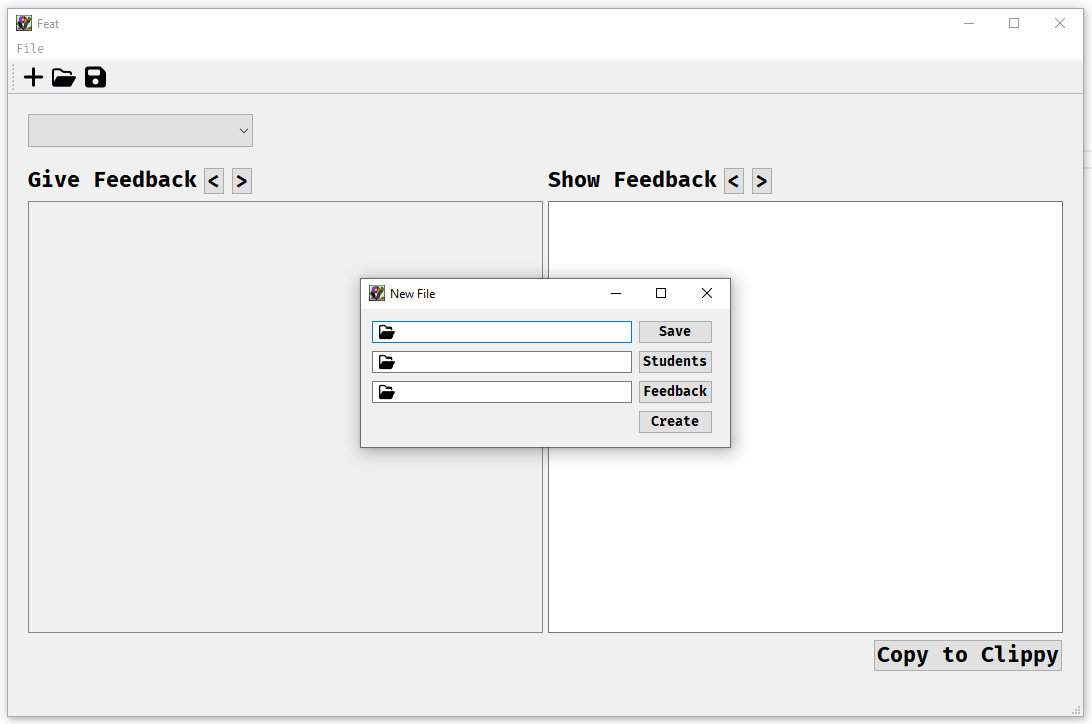The width and height of the screenshot is (1092, 724).
Task: Click the Feedback button
Action: tap(675, 391)
